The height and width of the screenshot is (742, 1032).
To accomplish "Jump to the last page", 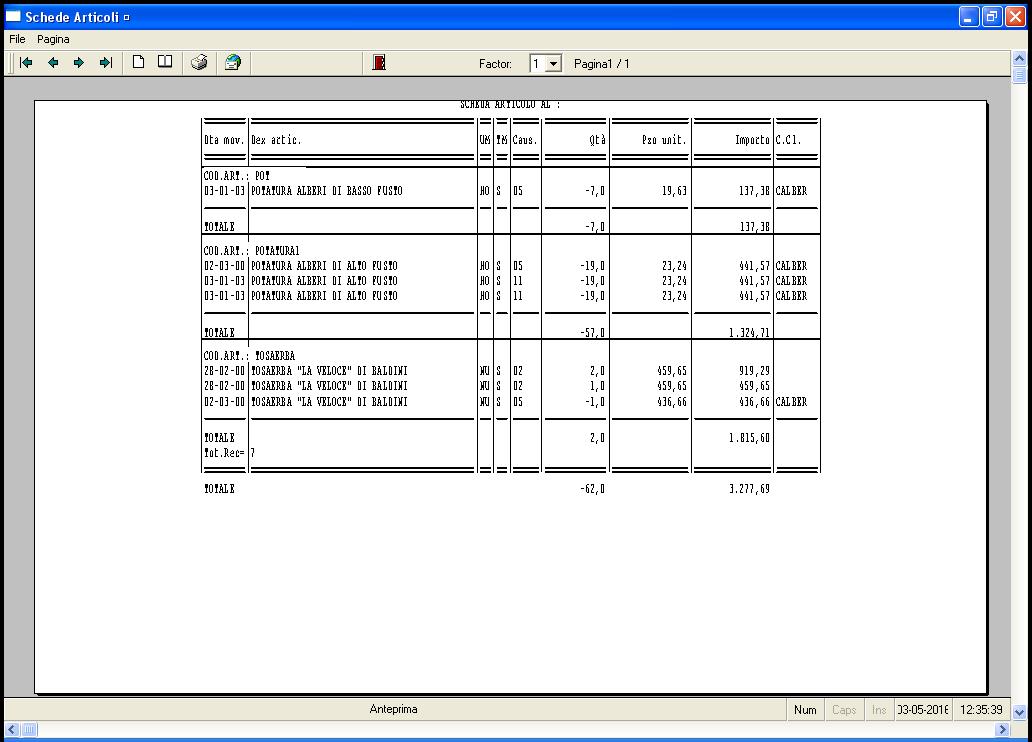I will tap(106, 63).
